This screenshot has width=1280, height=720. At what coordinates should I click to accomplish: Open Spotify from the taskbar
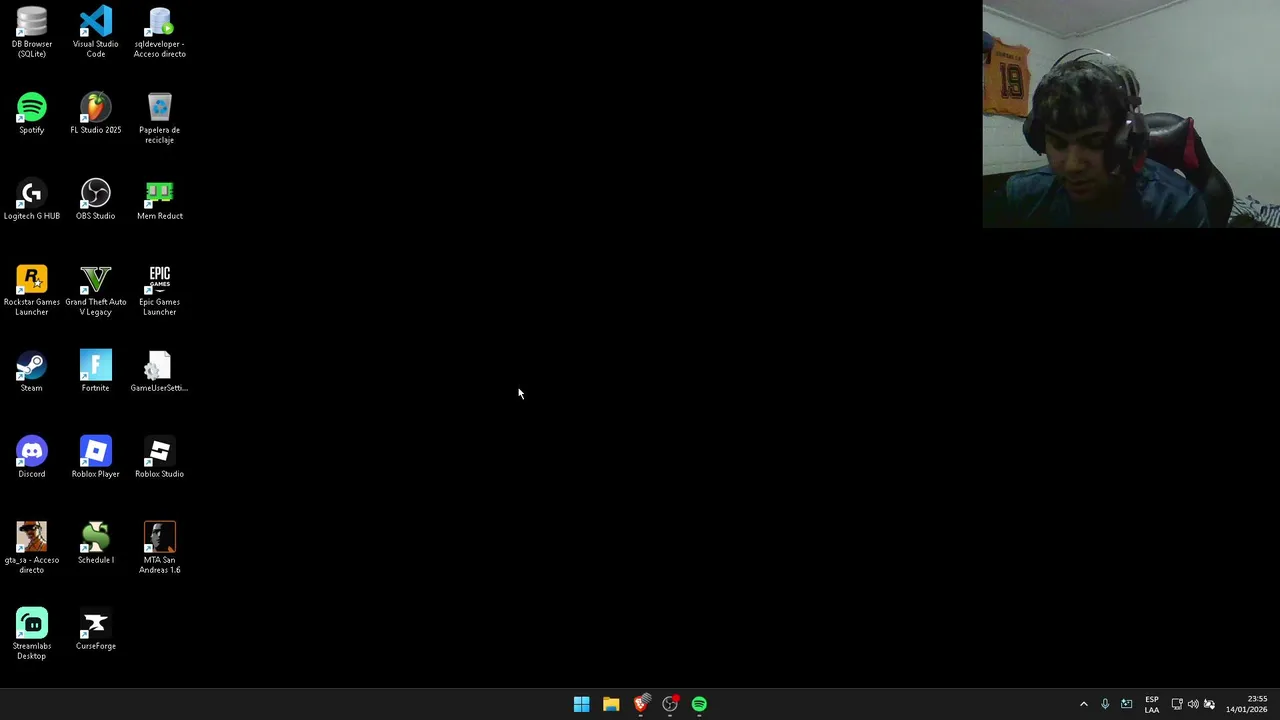pos(699,704)
